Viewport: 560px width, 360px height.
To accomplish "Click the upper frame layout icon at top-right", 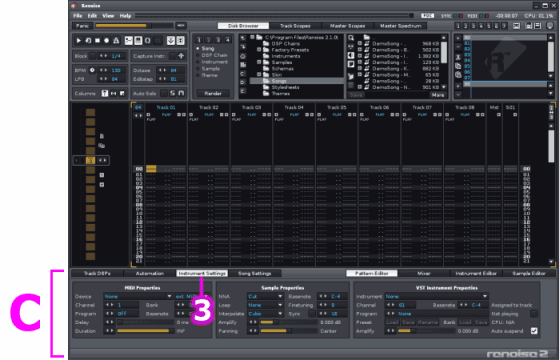I will pyautogui.click(x=529, y=26).
